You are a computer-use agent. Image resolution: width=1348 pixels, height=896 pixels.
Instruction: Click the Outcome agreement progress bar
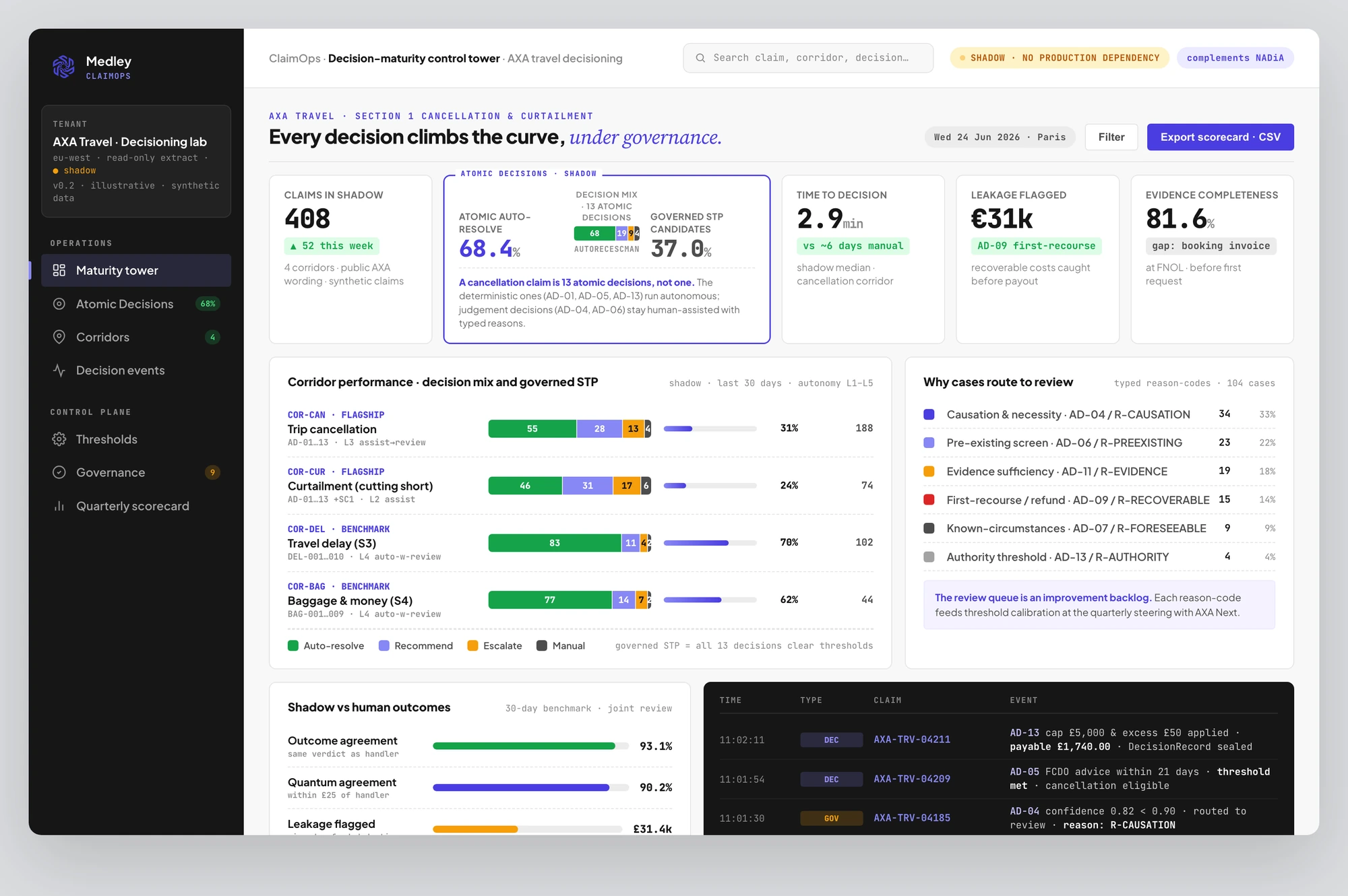pos(530,746)
